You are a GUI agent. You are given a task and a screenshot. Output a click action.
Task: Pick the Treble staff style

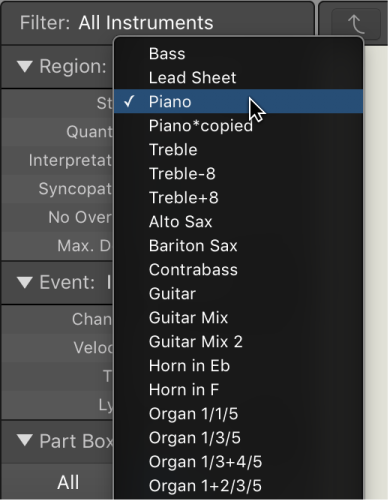(238, 150)
